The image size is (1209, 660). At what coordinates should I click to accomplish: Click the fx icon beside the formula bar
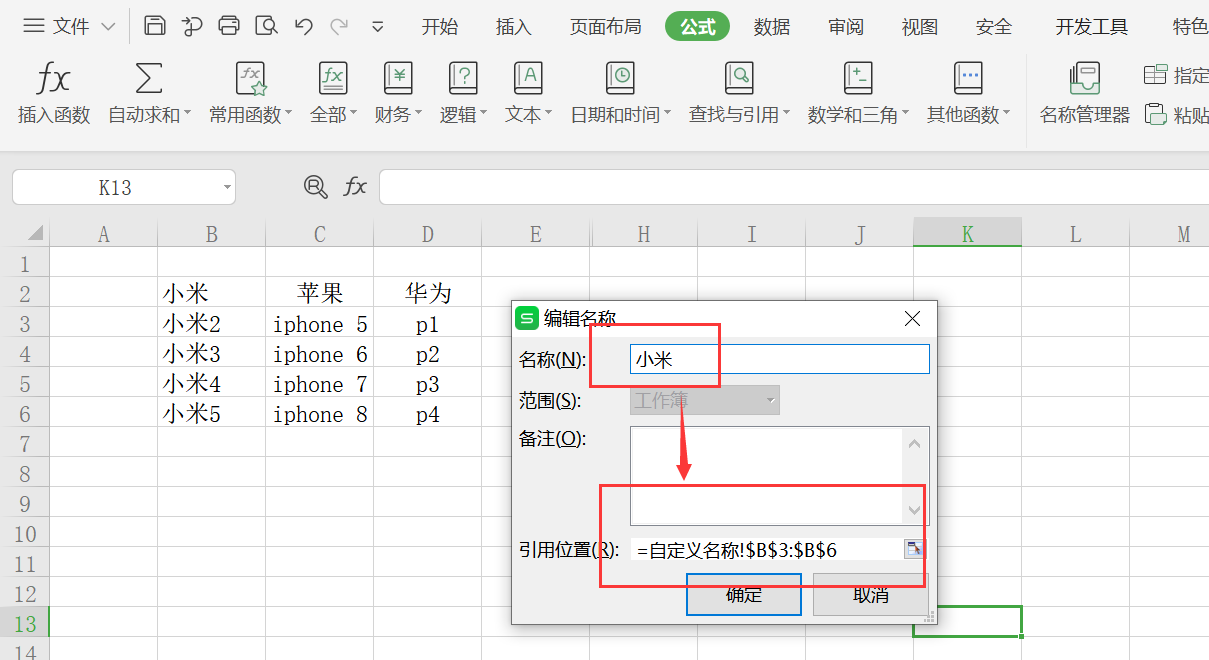(355, 187)
